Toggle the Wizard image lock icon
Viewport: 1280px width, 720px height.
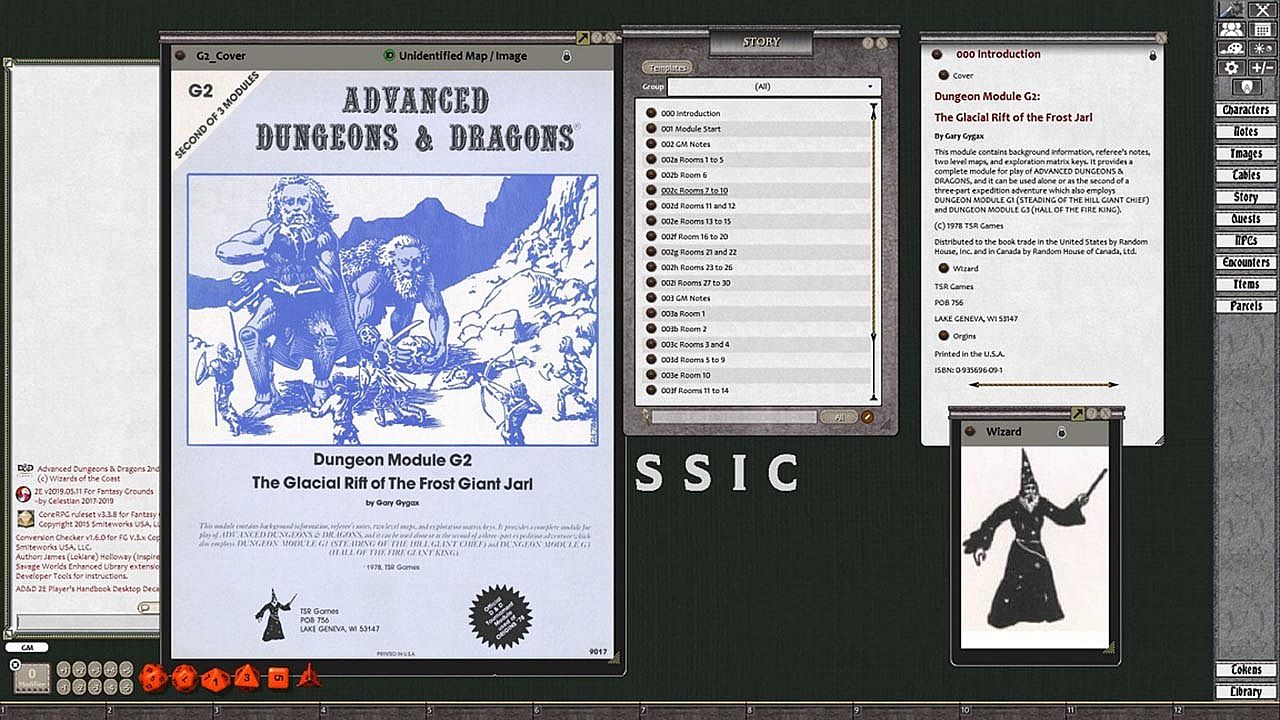click(1061, 431)
